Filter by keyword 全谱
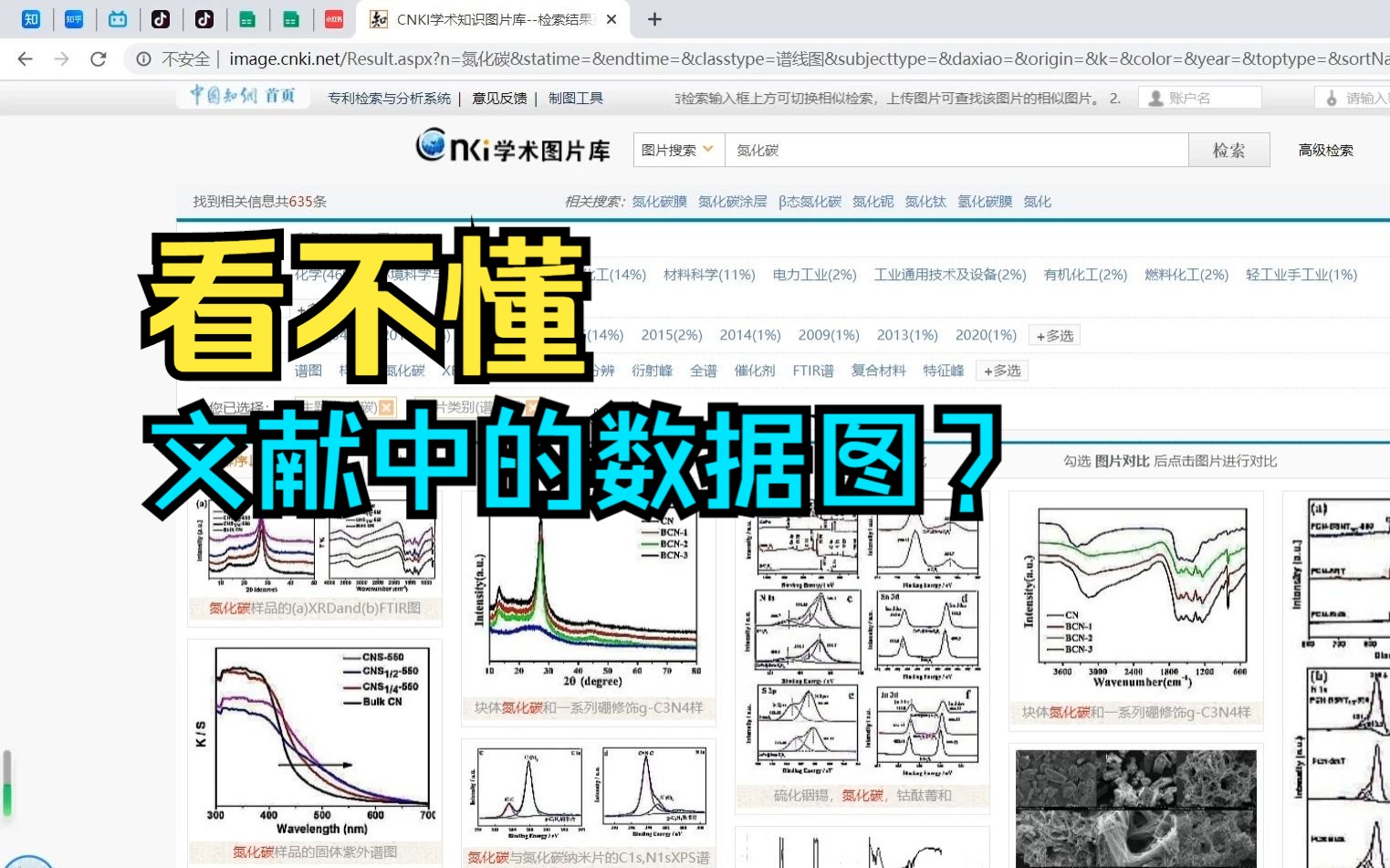 (x=704, y=371)
